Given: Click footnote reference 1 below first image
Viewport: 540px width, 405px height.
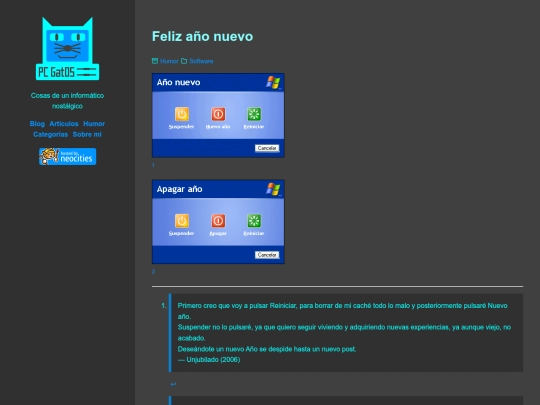Looking at the screenshot, I should [153, 165].
